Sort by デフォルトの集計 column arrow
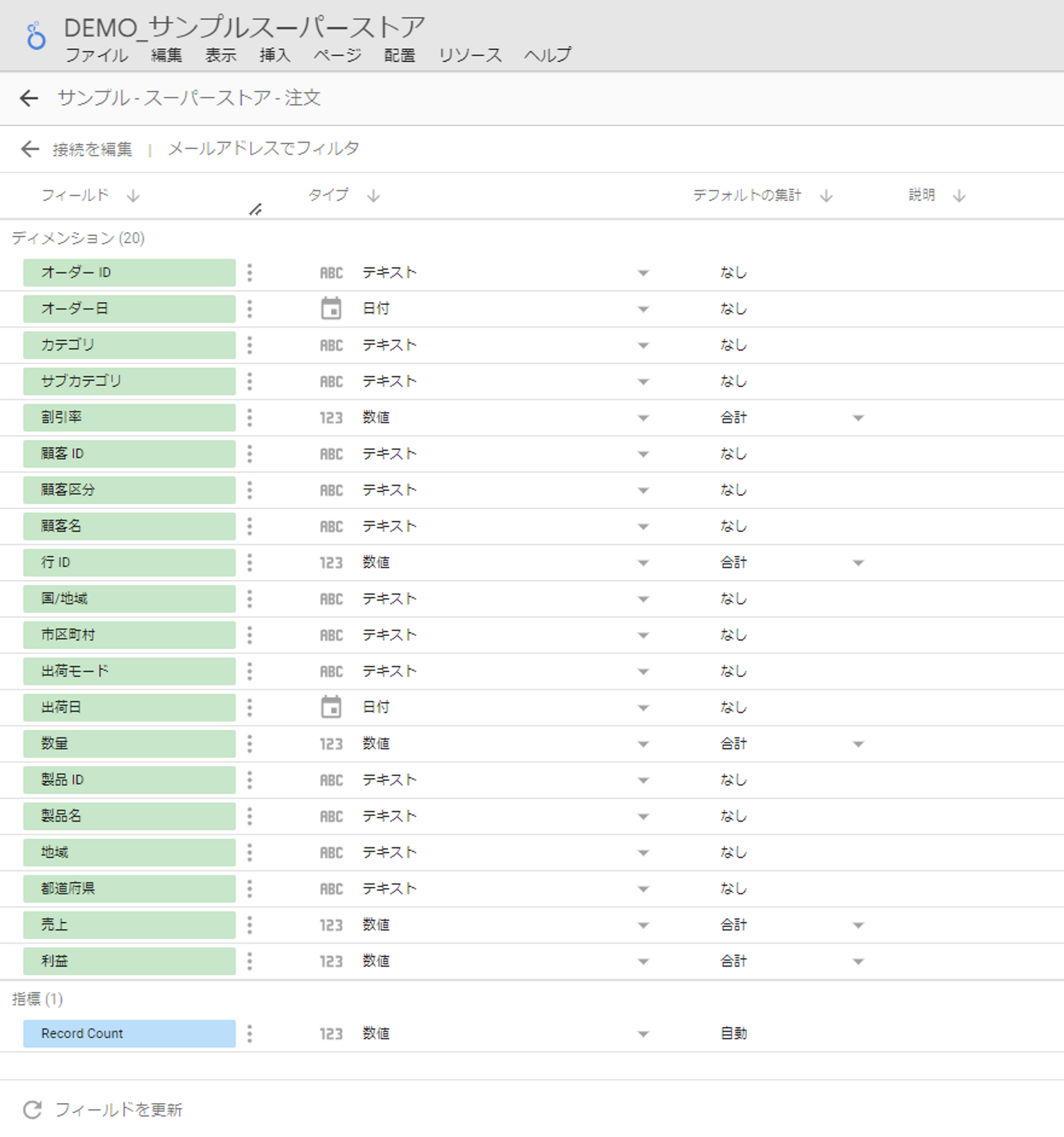Viewport: 1064px width, 1137px height. pos(826,196)
